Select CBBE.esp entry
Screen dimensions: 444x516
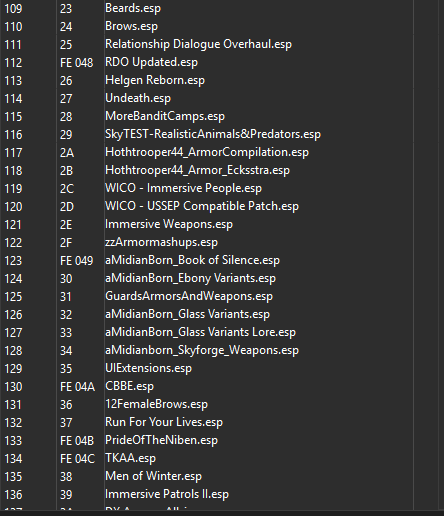pos(129,386)
